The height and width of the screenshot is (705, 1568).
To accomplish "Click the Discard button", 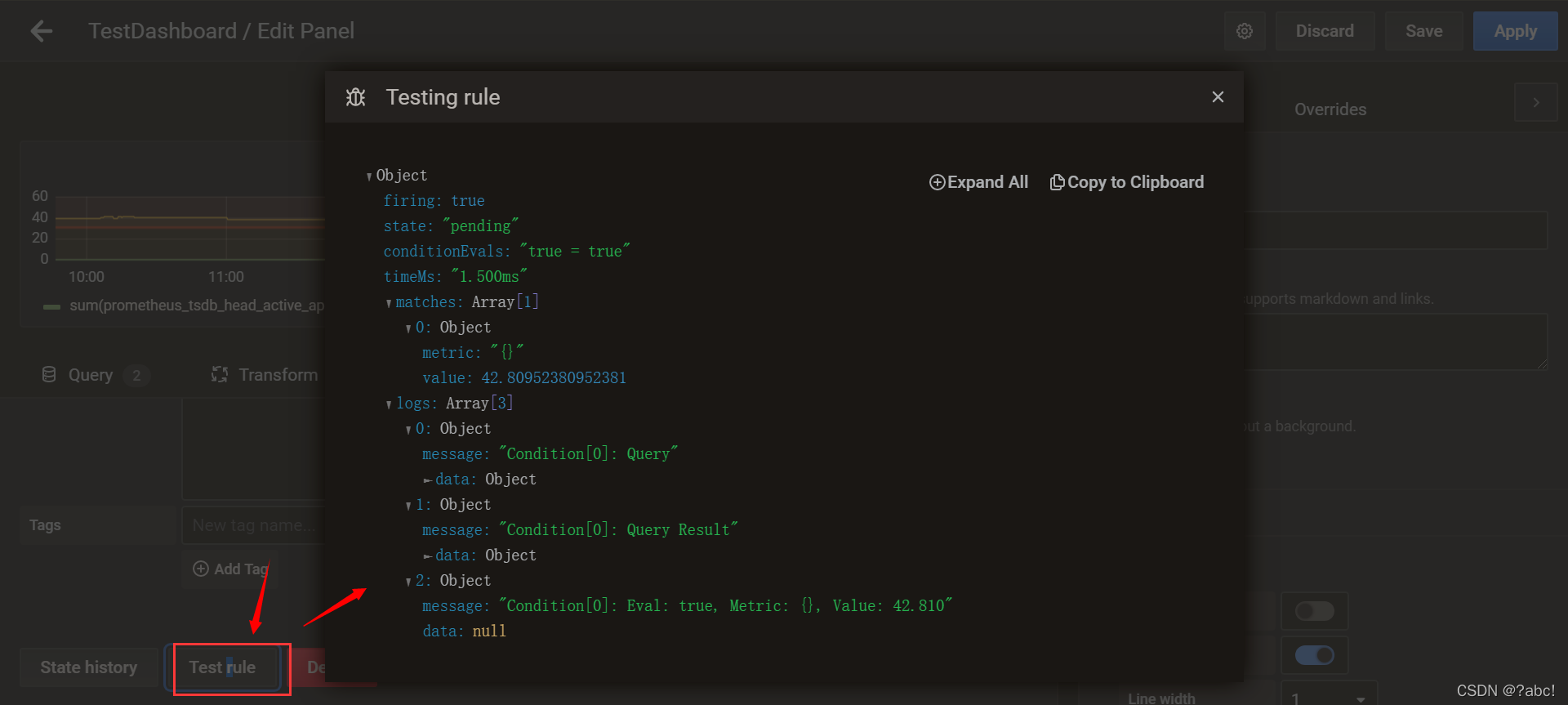I will pos(1325,31).
